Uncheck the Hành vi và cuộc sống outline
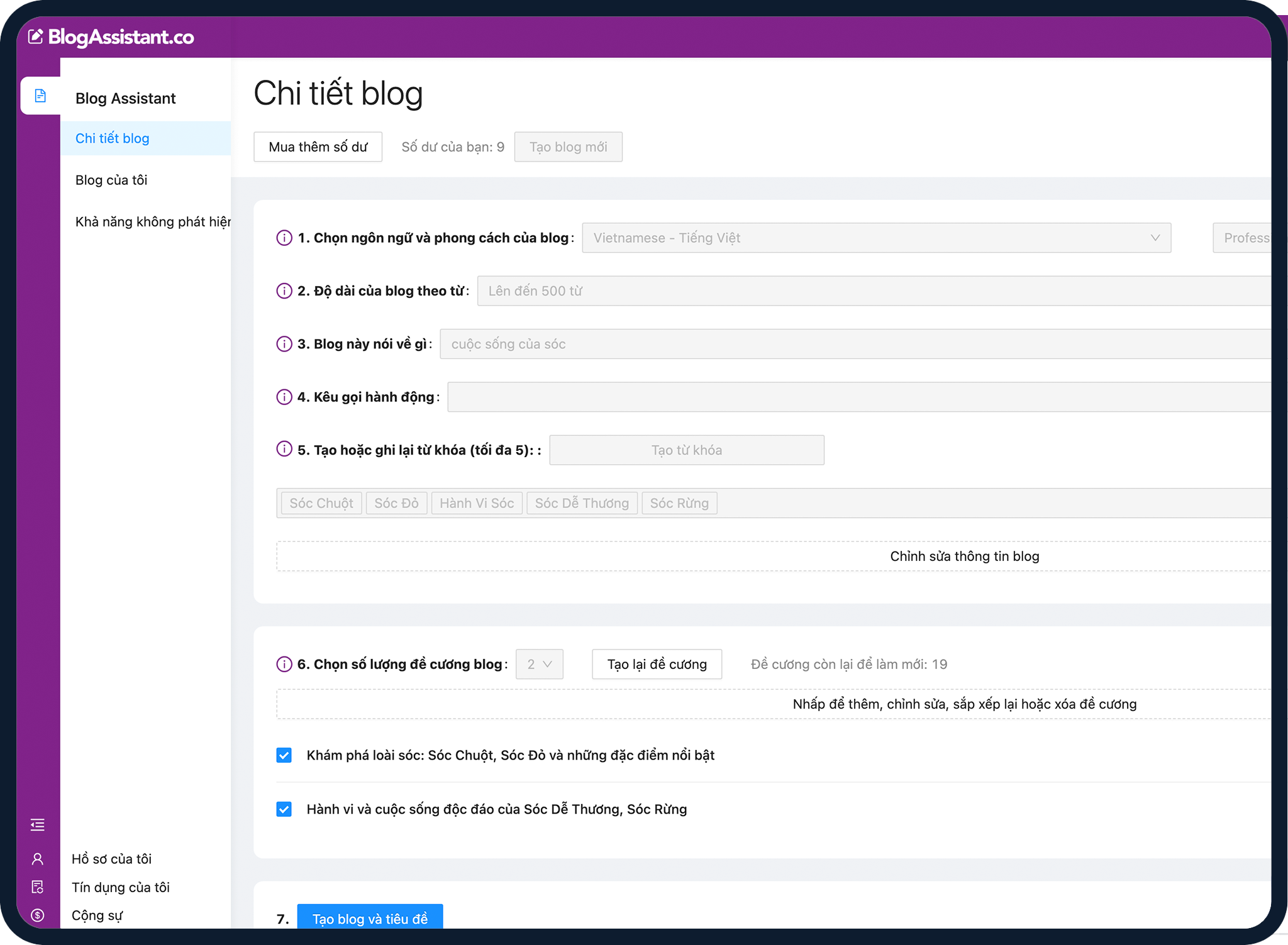This screenshot has width=1288, height=945. 284,809
